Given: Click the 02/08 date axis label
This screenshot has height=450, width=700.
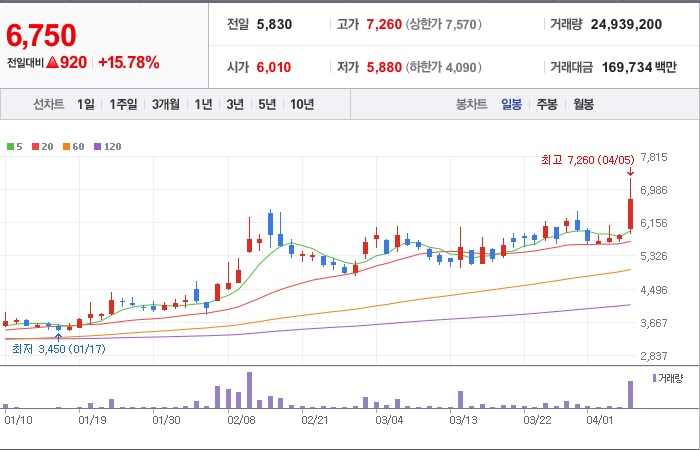Looking at the screenshot, I should [241, 420].
